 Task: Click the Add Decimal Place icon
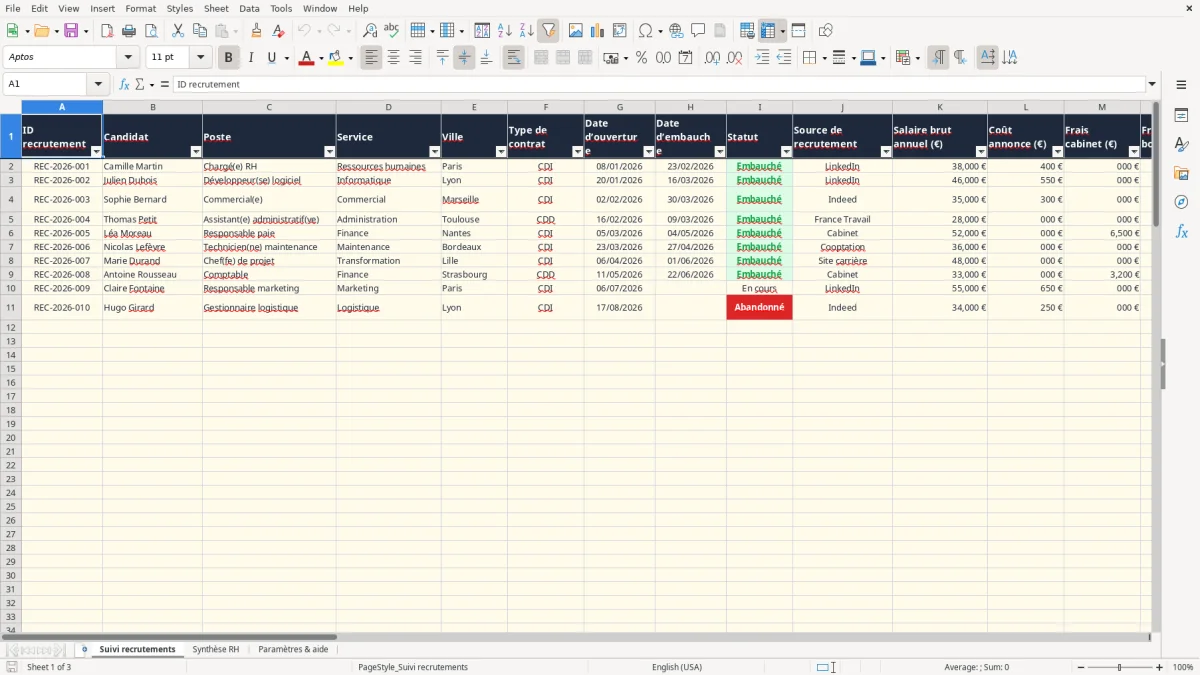(712, 58)
